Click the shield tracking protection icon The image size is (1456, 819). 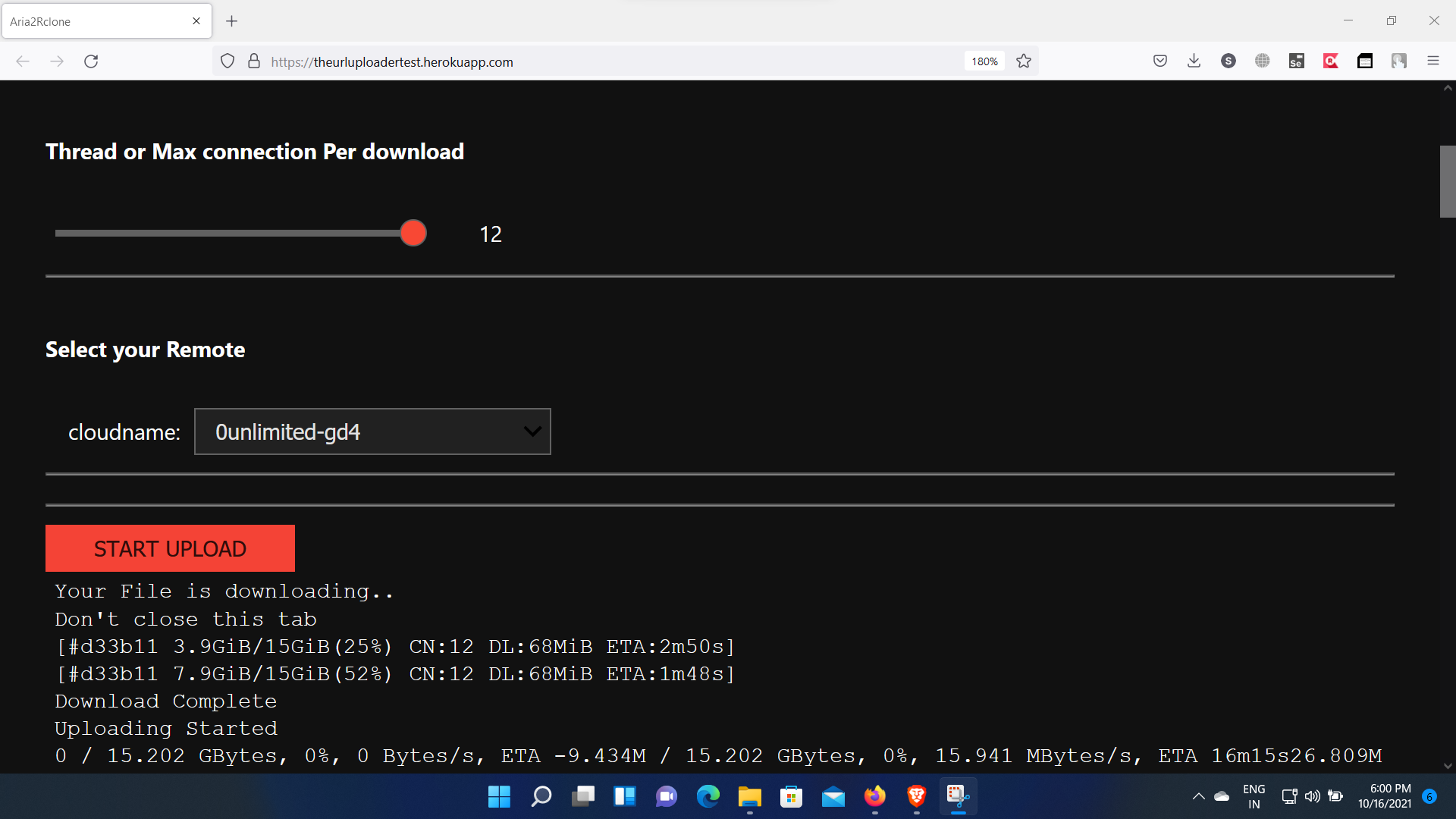227,61
